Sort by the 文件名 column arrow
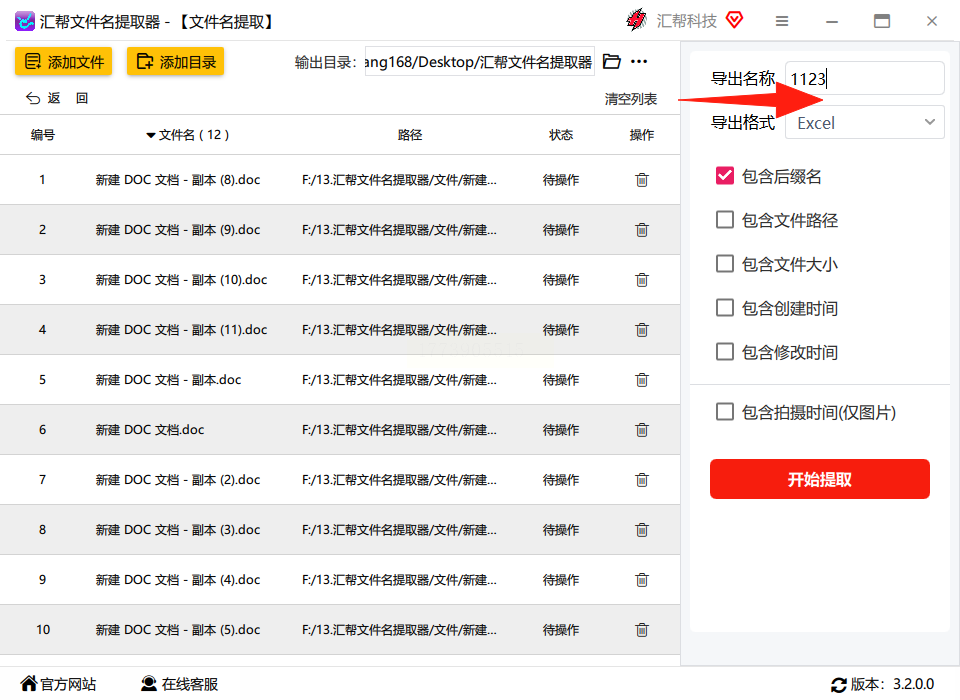Screen dimensions: 960x700 [x=151, y=135]
